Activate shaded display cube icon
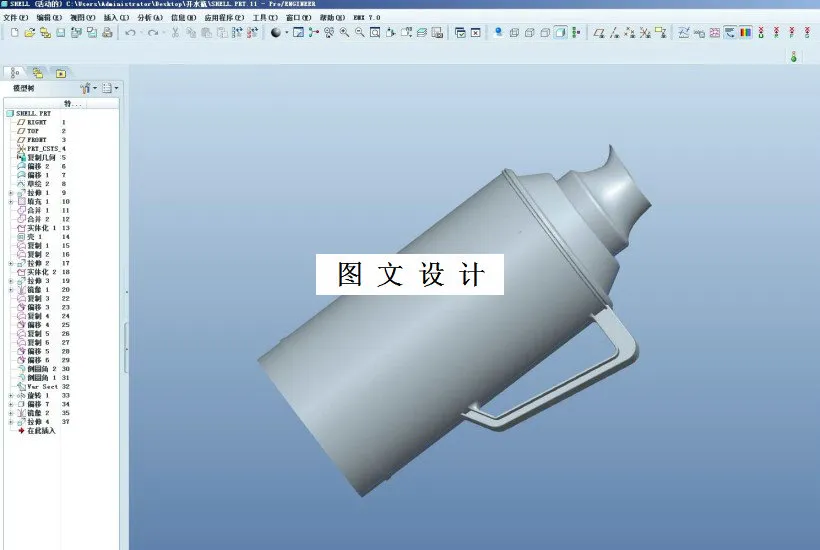This screenshot has height=550, width=820. 560,32
